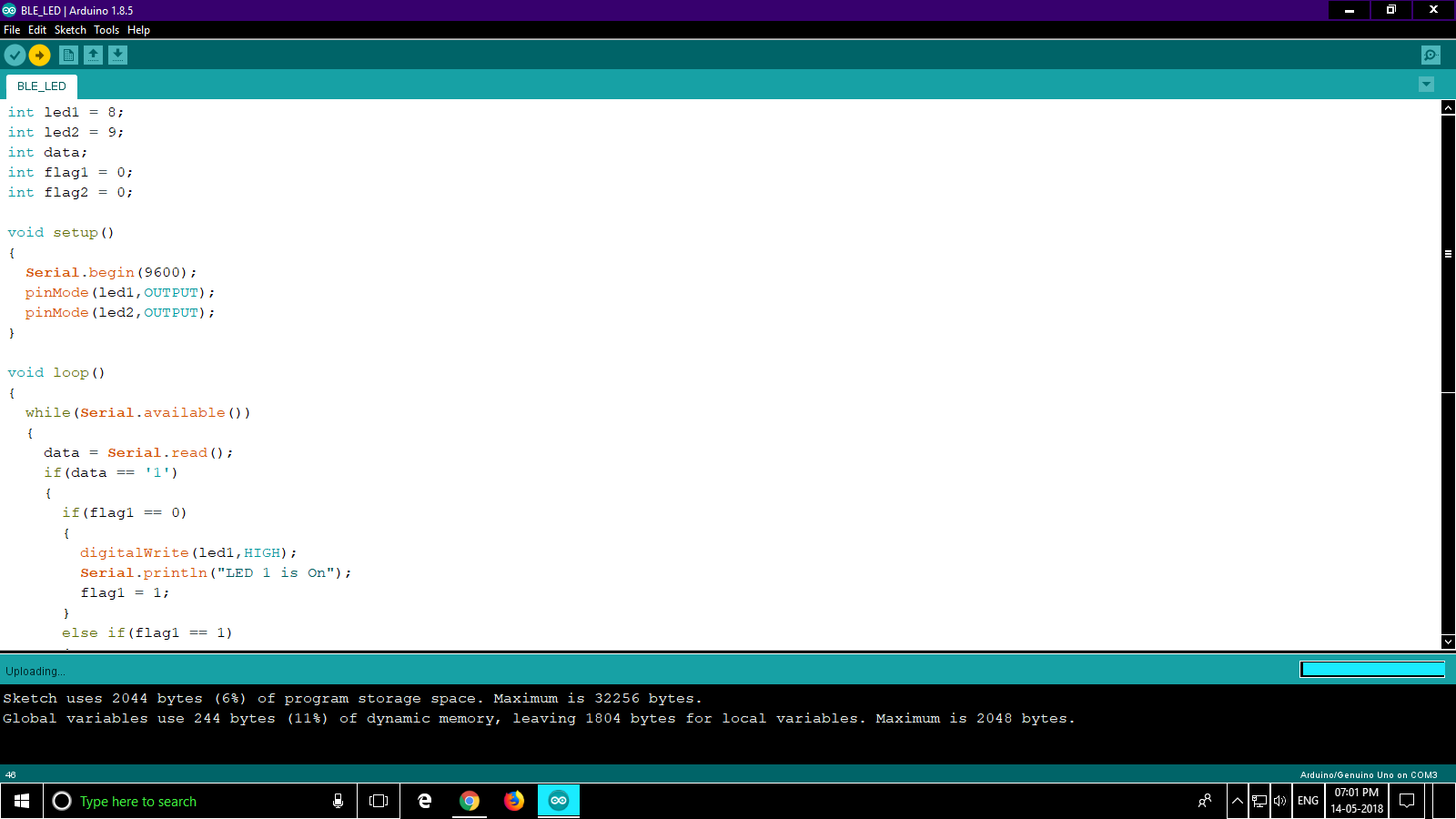Click 'pinMode(led2,OUTPUT);' line

120,312
